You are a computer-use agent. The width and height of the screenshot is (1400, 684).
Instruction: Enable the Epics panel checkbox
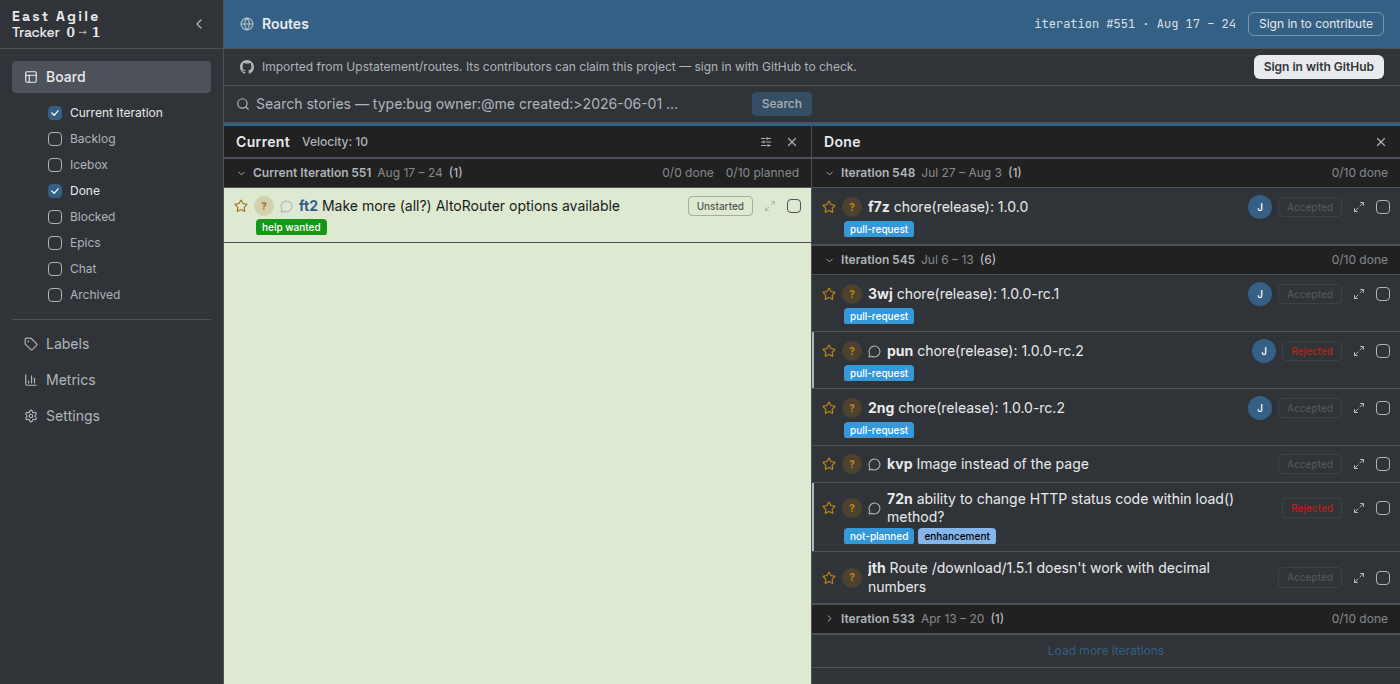point(55,243)
